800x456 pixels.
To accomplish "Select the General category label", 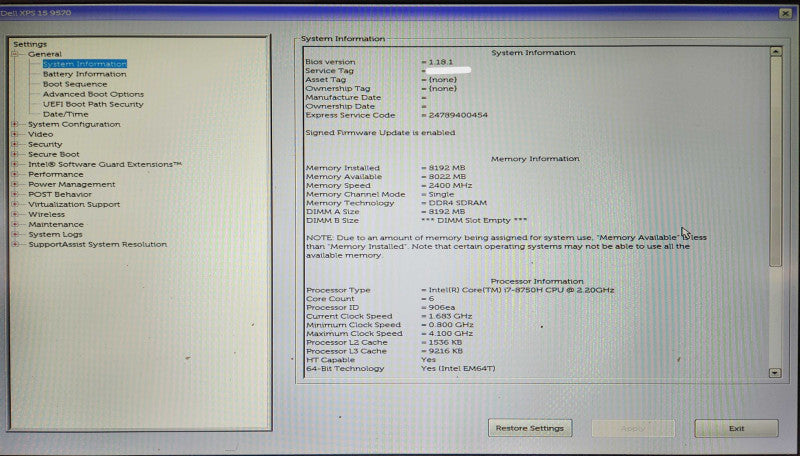I will coord(45,54).
